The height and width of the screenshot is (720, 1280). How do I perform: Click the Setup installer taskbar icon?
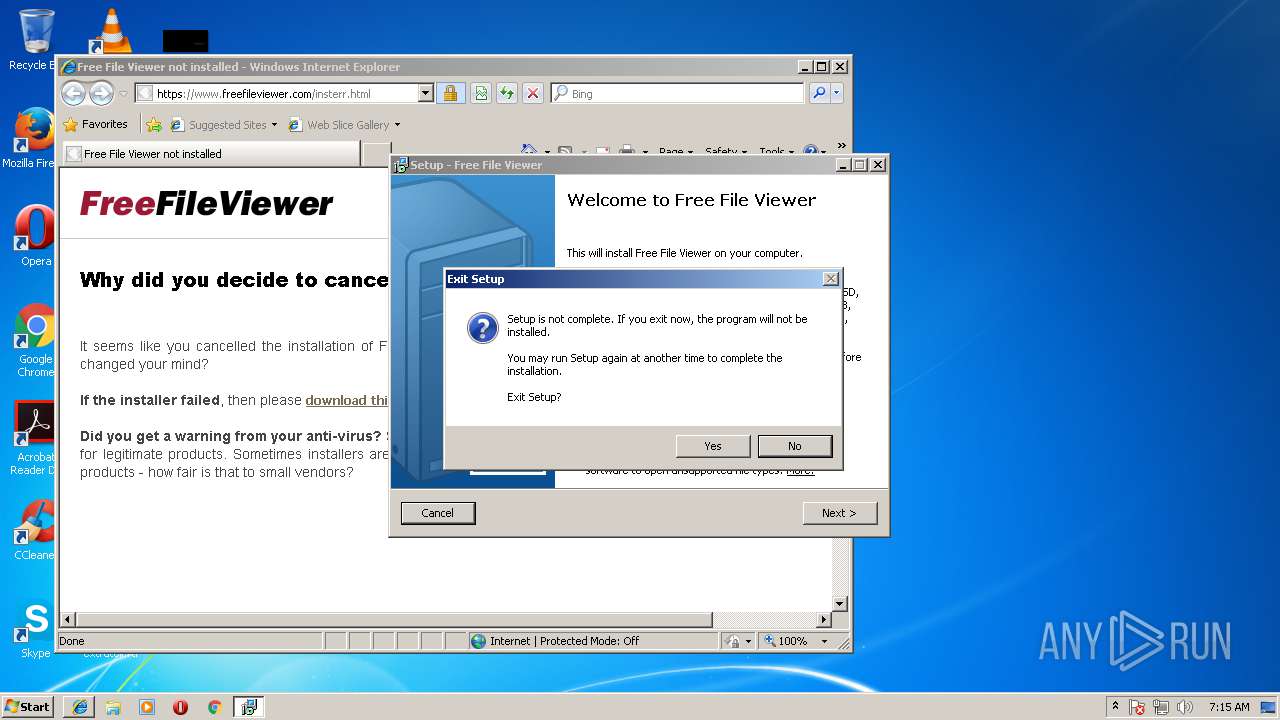click(248, 707)
